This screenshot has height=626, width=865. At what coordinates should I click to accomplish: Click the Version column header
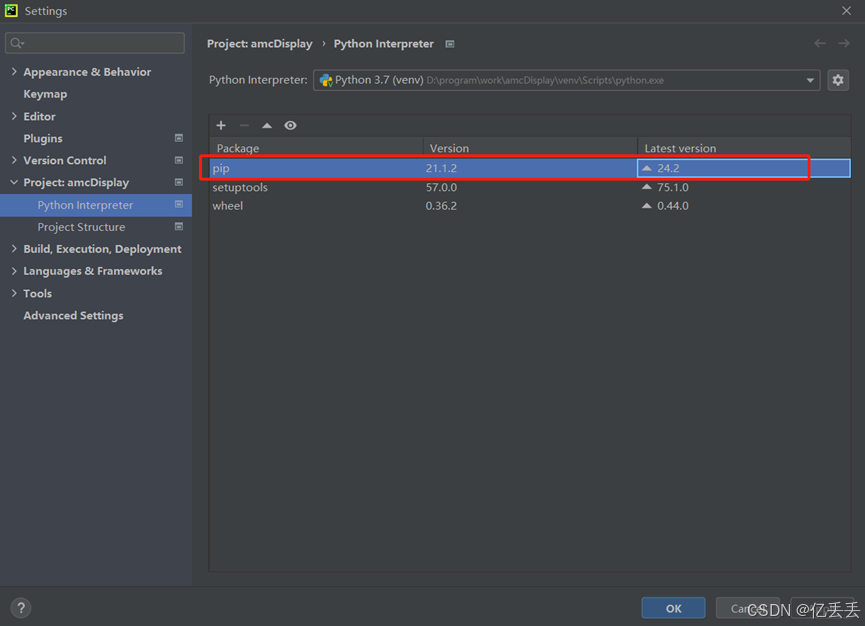click(x=530, y=148)
